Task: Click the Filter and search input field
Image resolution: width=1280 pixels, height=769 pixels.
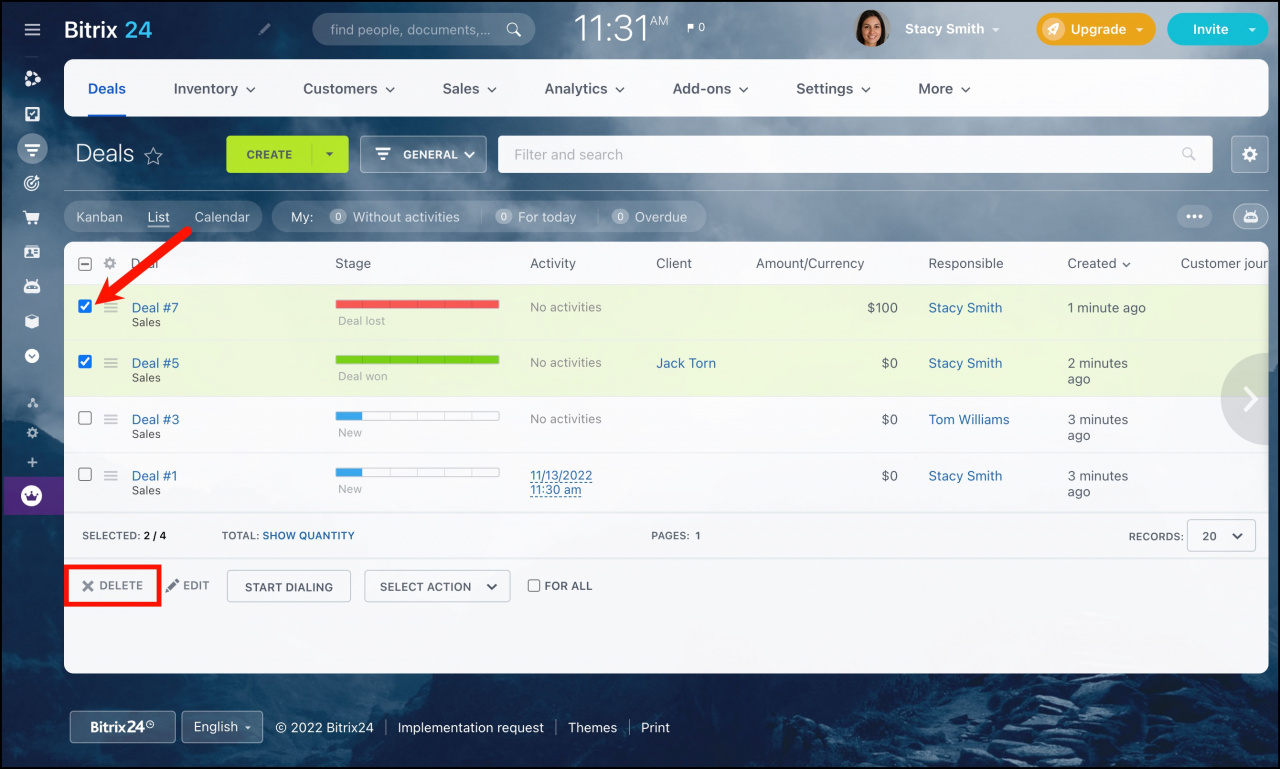Action: tap(855, 154)
